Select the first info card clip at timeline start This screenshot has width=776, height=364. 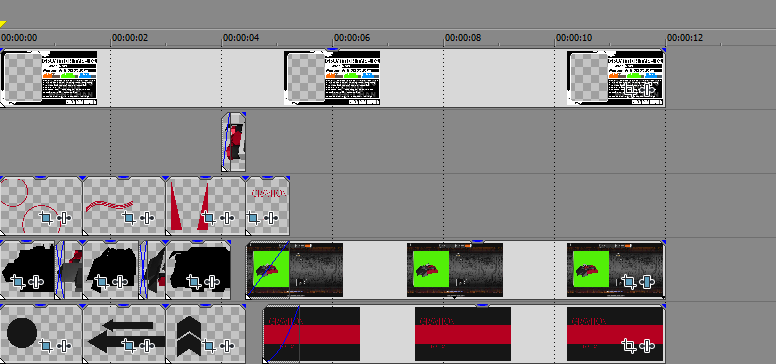pos(49,78)
